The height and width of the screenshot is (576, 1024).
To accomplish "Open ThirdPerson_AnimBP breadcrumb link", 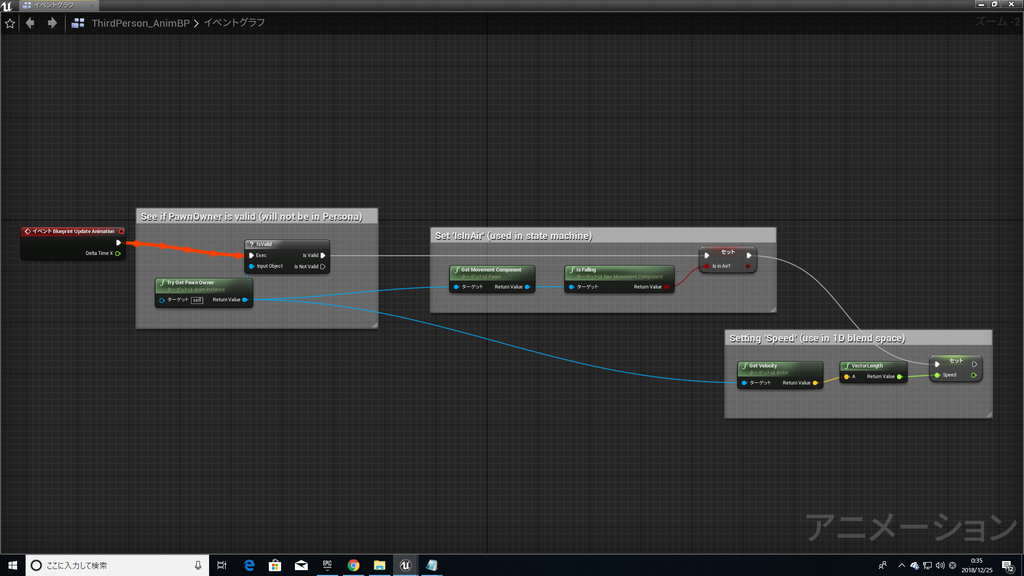I will pyautogui.click(x=140, y=23).
